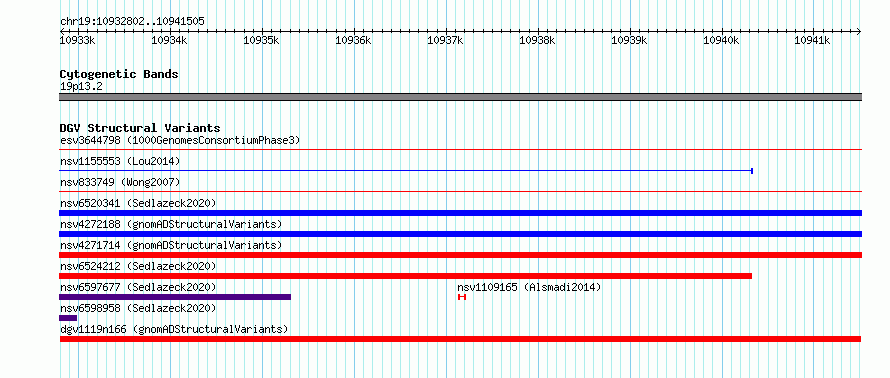Click the esv3644798 variant label
This screenshot has height=378, width=890.
click(180, 140)
